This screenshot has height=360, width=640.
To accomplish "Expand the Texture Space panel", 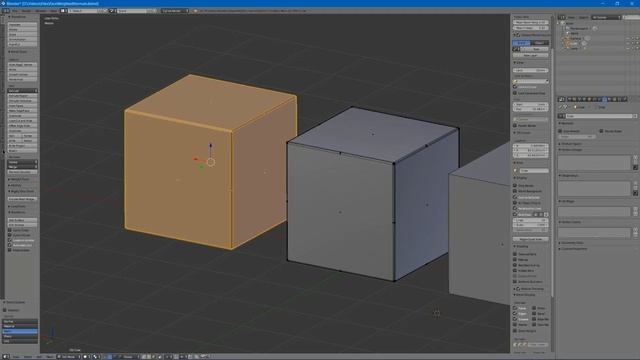I will [x=571, y=144].
